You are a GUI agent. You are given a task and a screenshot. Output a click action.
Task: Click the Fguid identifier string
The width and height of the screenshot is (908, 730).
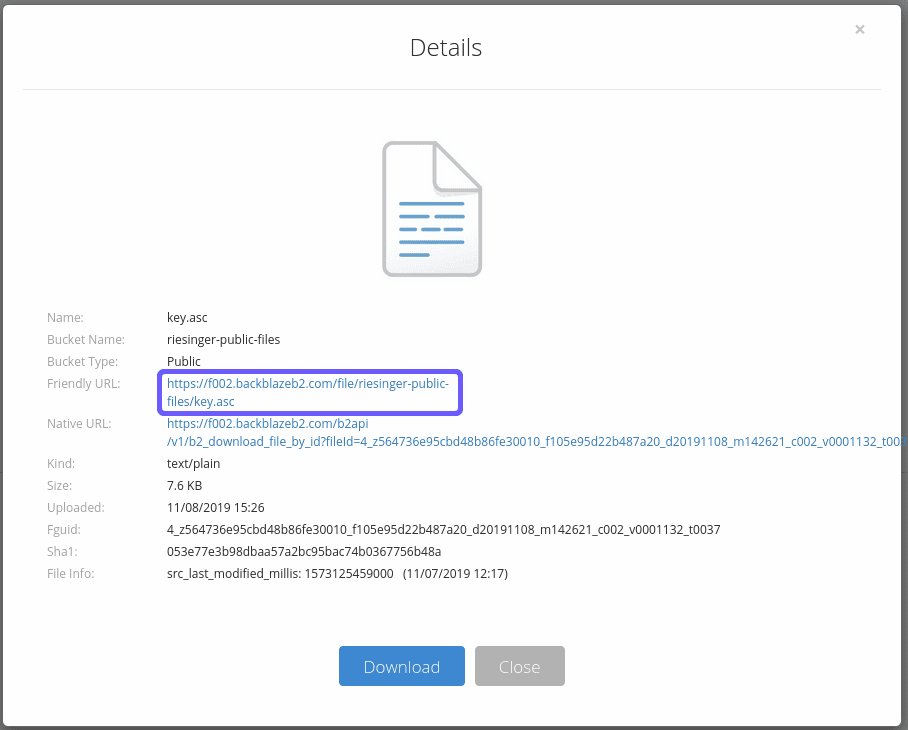pyautogui.click(x=443, y=529)
